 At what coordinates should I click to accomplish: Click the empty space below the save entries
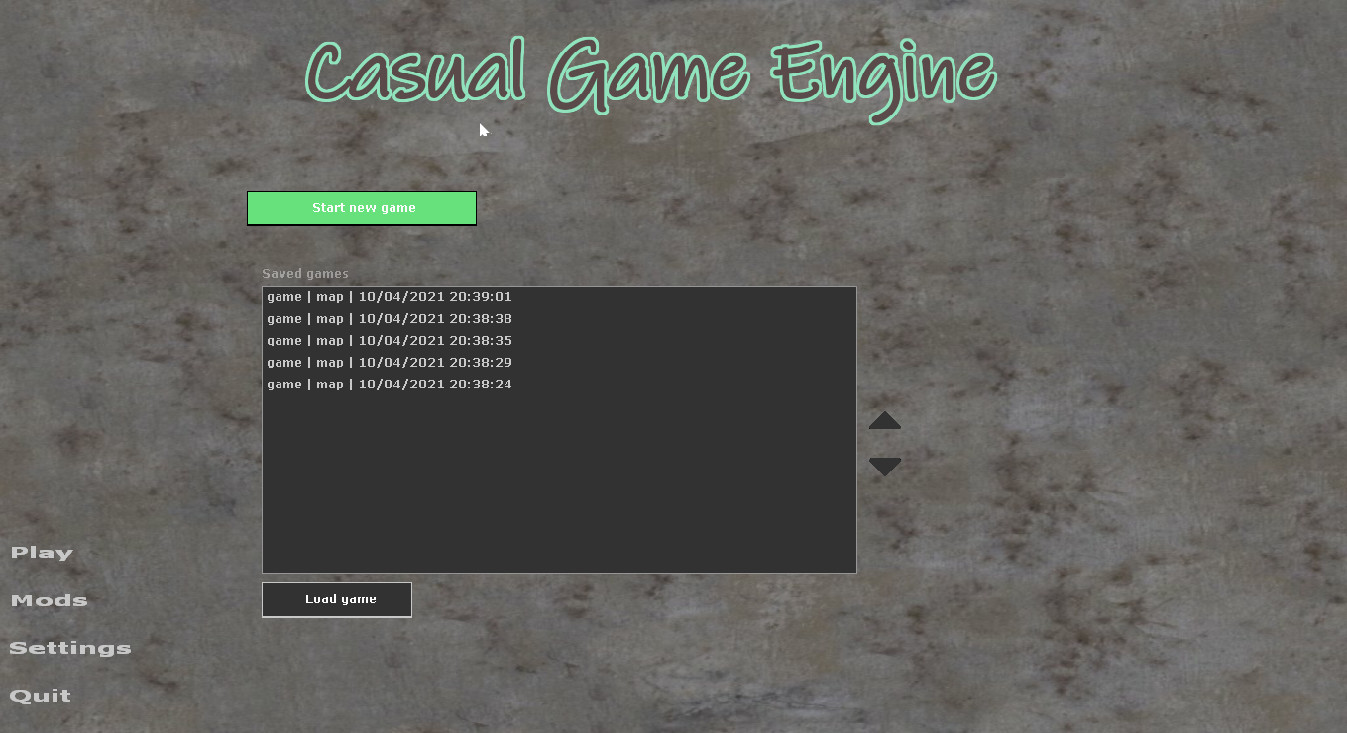pyautogui.click(x=559, y=480)
